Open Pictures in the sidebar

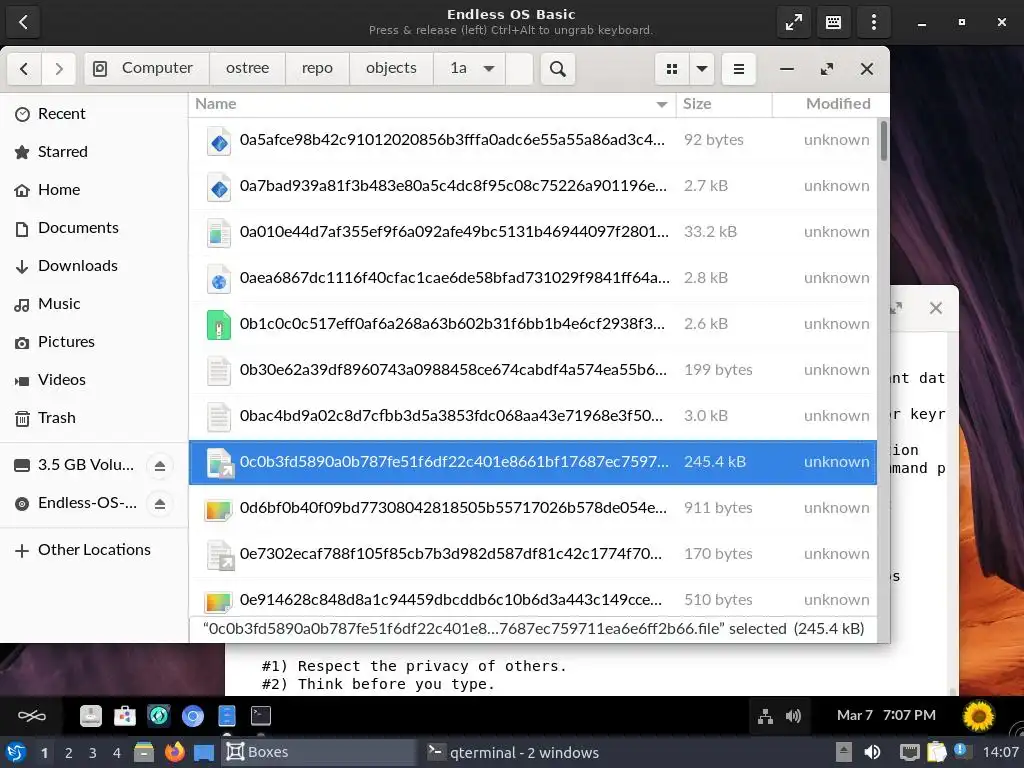[x=94, y=342]
